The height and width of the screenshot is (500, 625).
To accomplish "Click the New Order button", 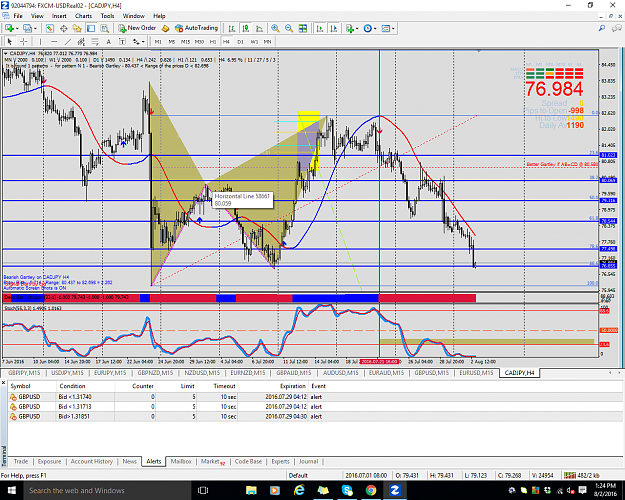I will (138, 28).
